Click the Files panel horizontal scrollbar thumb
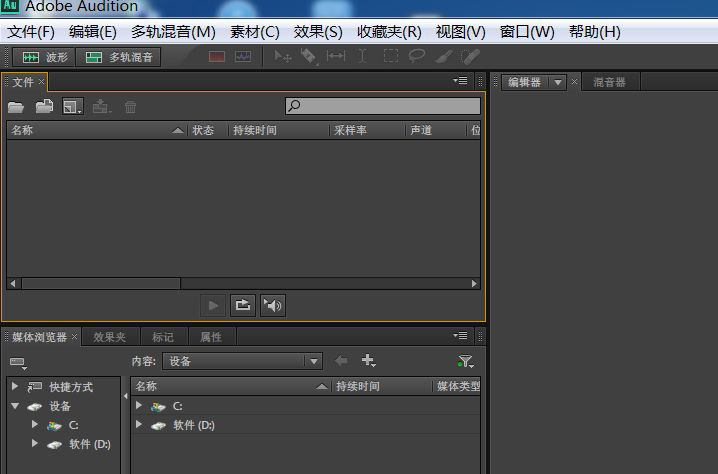The image size is (718, 474). 101,283
